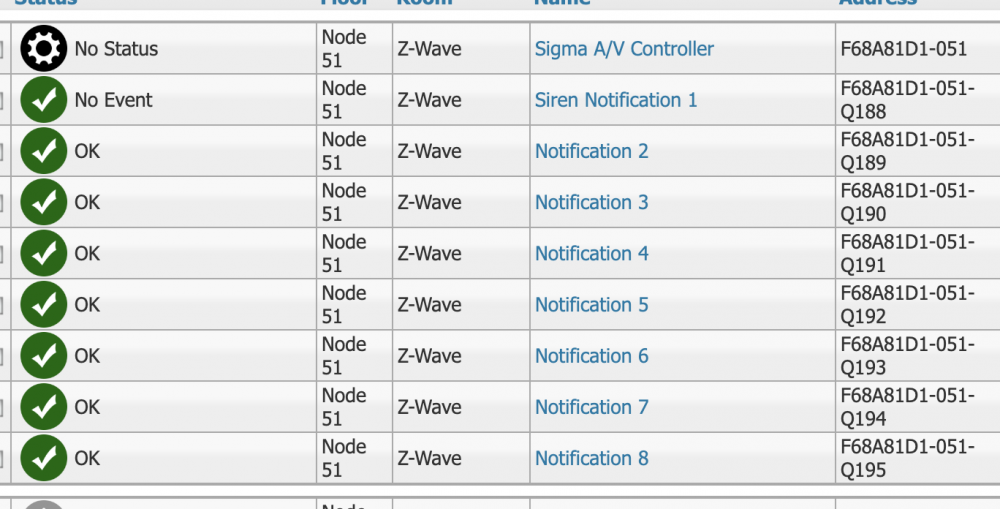Select the Notification 6 name link

pos(591,356)
